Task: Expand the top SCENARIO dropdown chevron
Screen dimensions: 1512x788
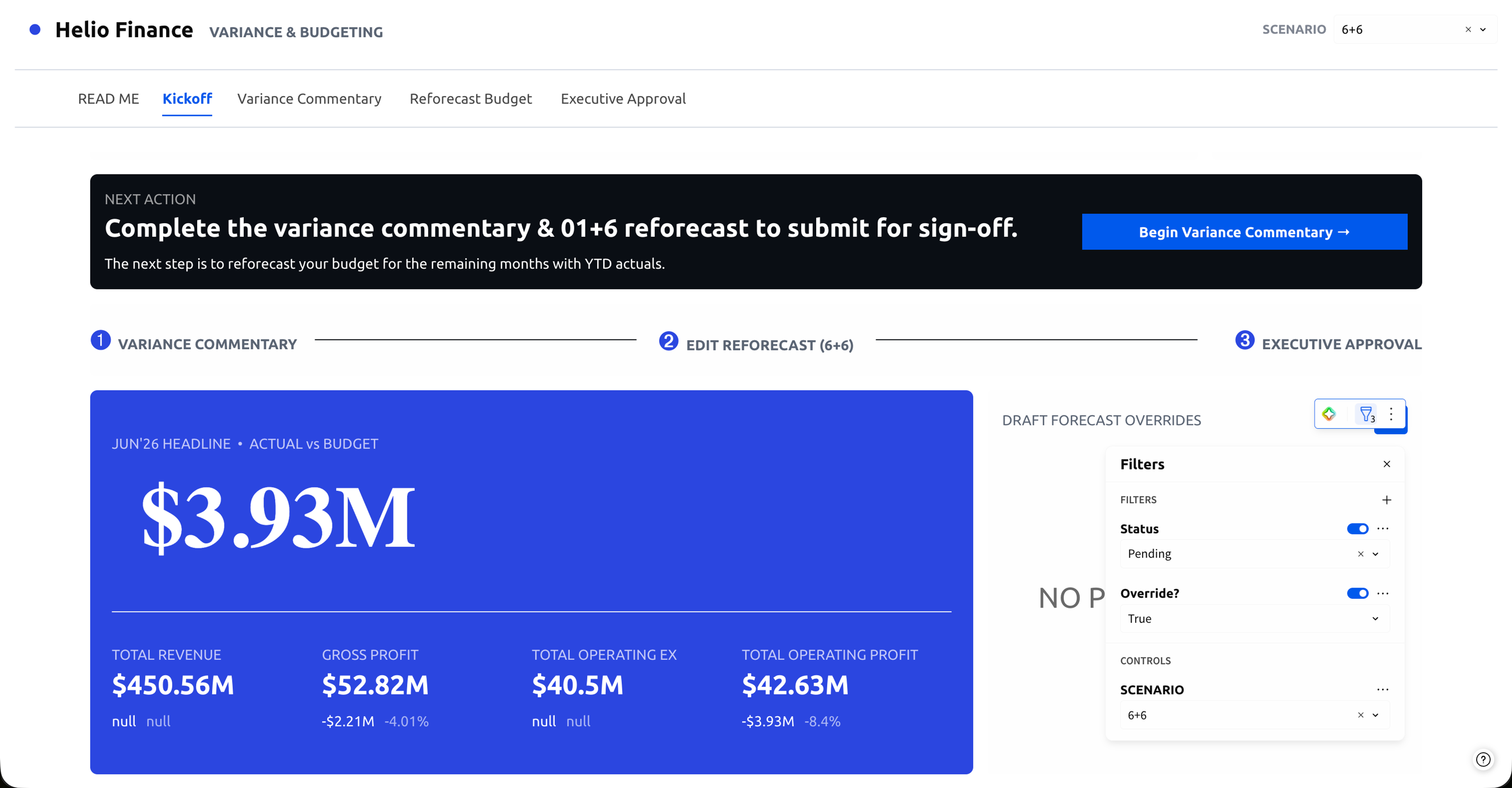Action: coord(1482,30)
